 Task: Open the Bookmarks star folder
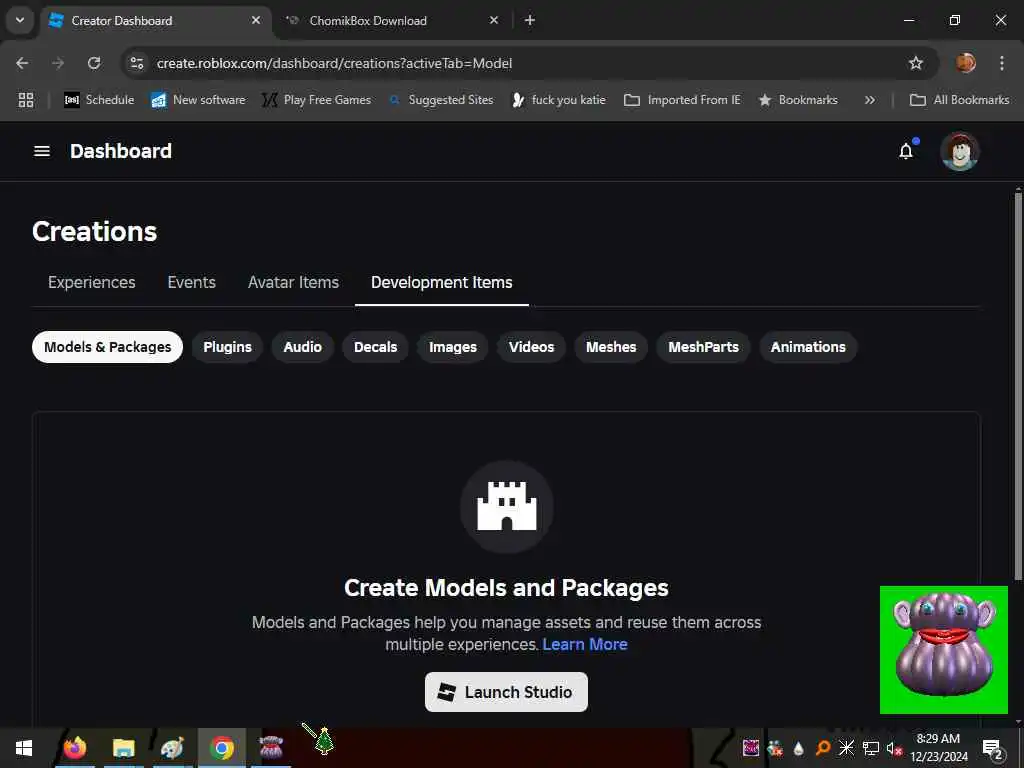pyautogui.click(x=798, y=100)
